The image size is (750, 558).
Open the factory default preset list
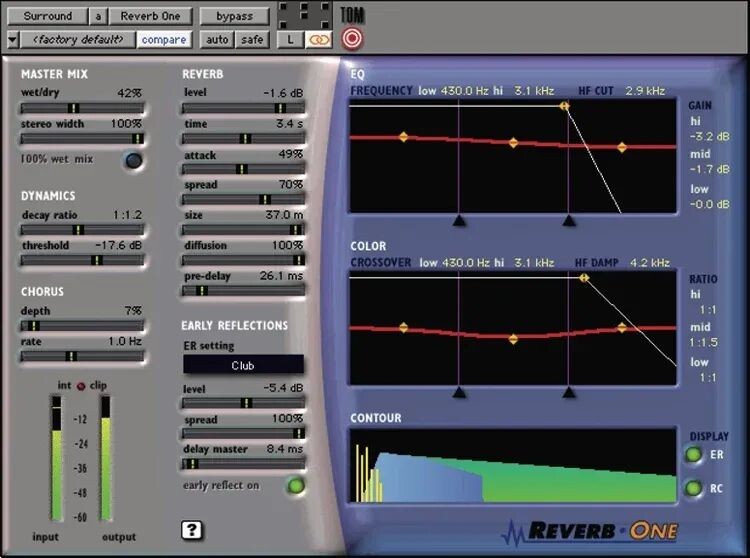[x=79, y=40]
